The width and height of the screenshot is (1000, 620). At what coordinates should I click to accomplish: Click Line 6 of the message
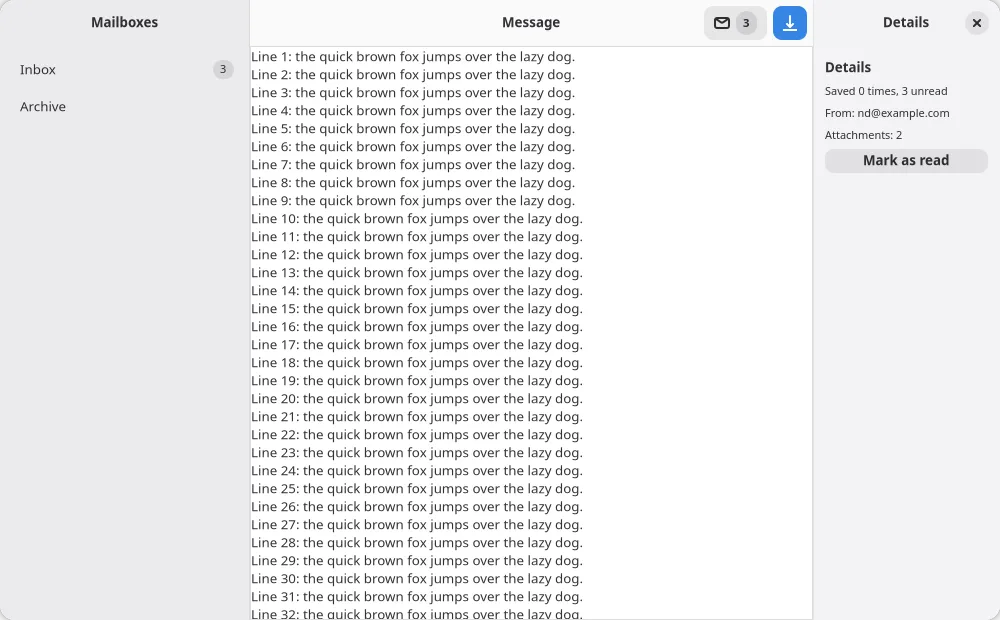click(x=413, y=147)
